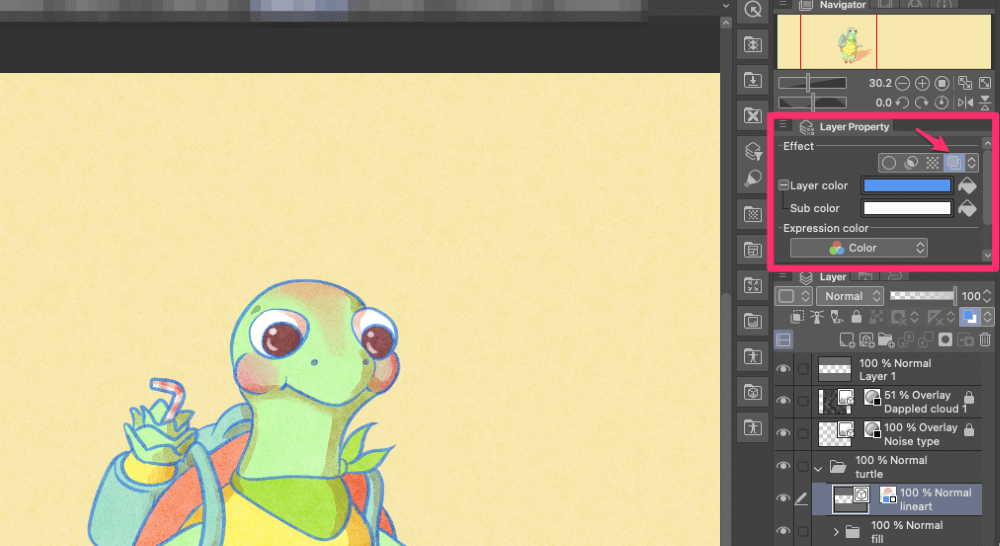
Task: Hide the turtle folder
Action: point(783,466)
